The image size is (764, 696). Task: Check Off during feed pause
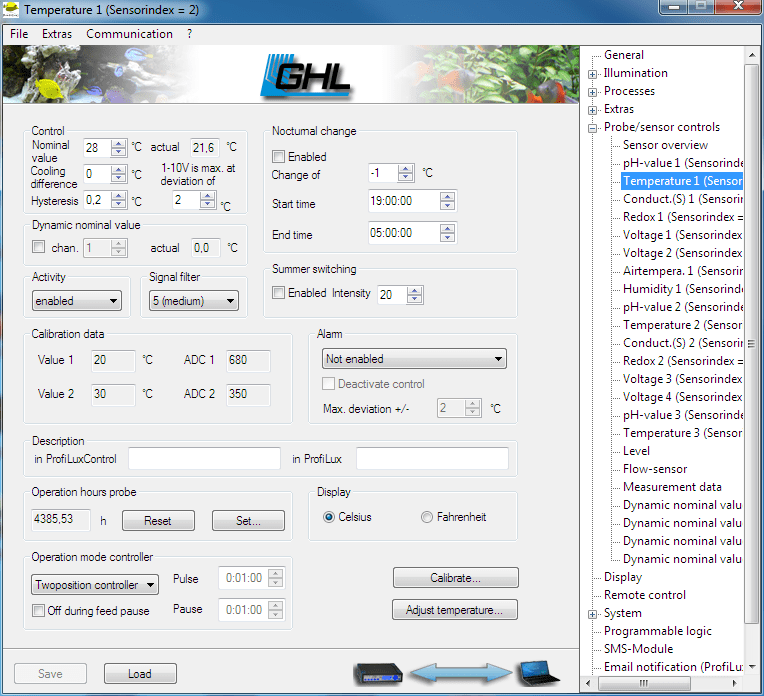(x=38, y=610)
